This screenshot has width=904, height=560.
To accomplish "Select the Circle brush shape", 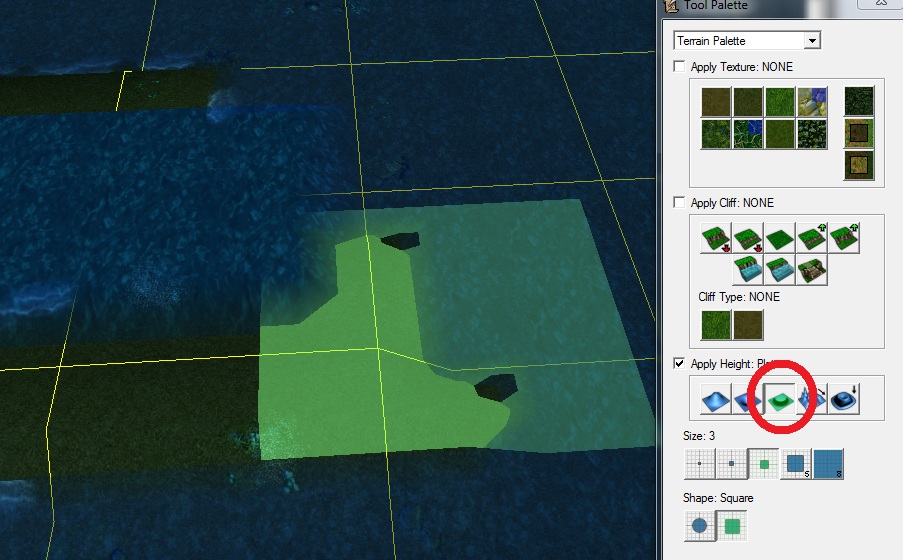I will [699, 526].
